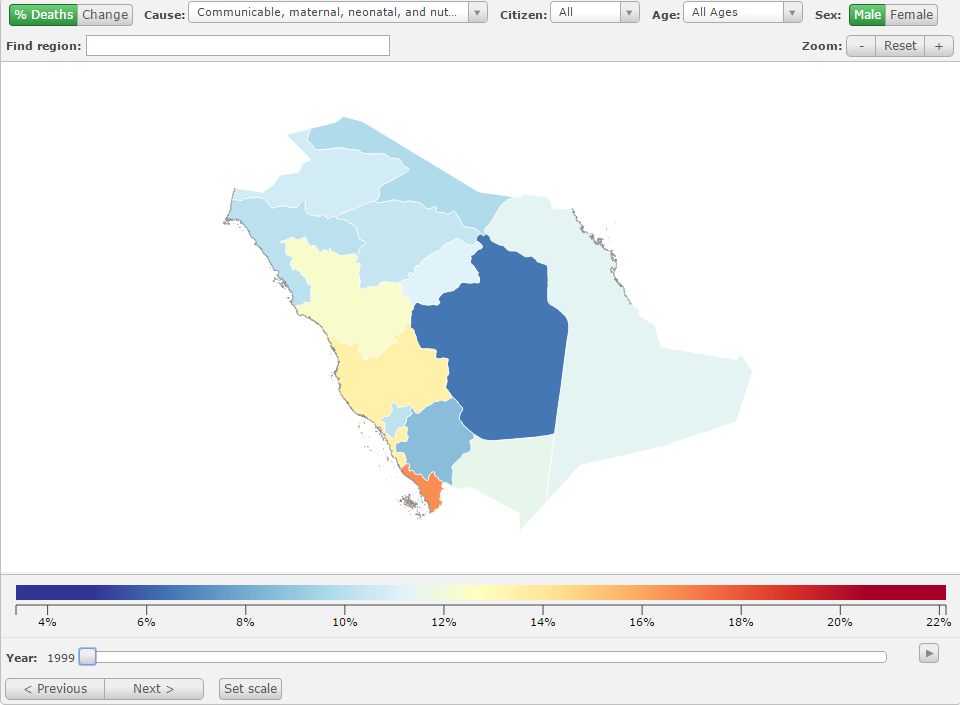Click the Citizen field showing All
This screenshot has height=705, width=960.
coord(585,12)
